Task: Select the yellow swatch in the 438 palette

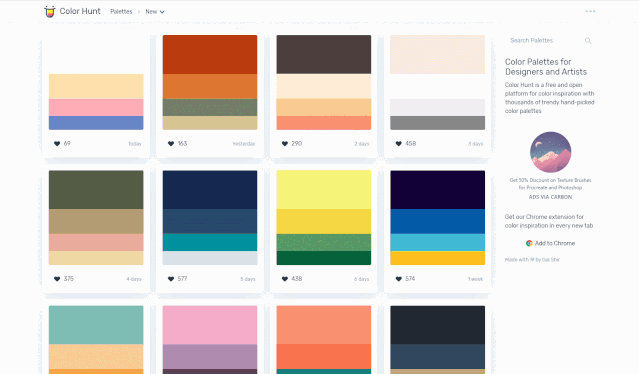Action: click(324, 221)
